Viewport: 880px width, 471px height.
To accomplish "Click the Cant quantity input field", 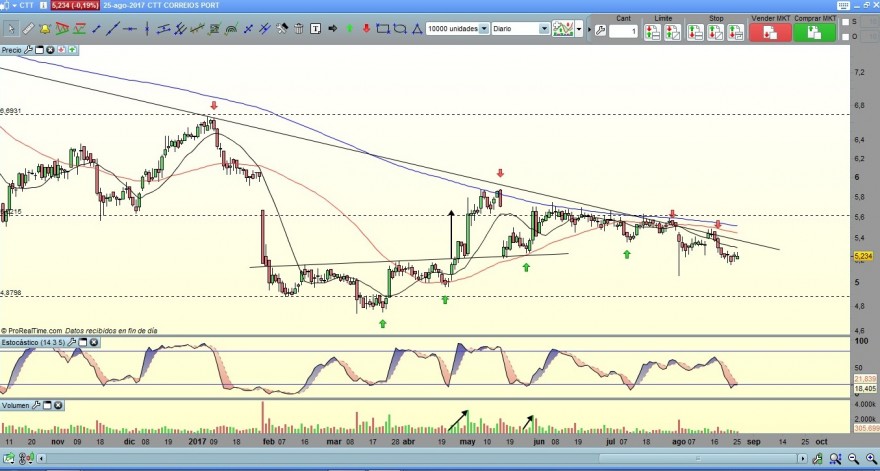I will (624, 31).
